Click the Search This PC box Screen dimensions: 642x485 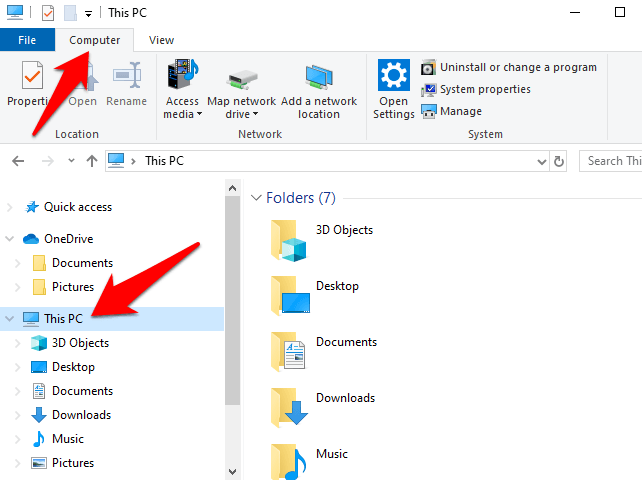[x=610, y=161]
